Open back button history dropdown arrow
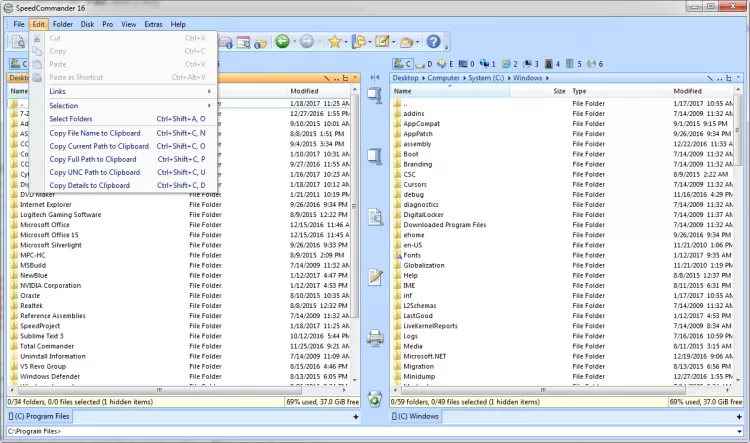The width and height of the screenshot is (750, 443). coord(294,42)
